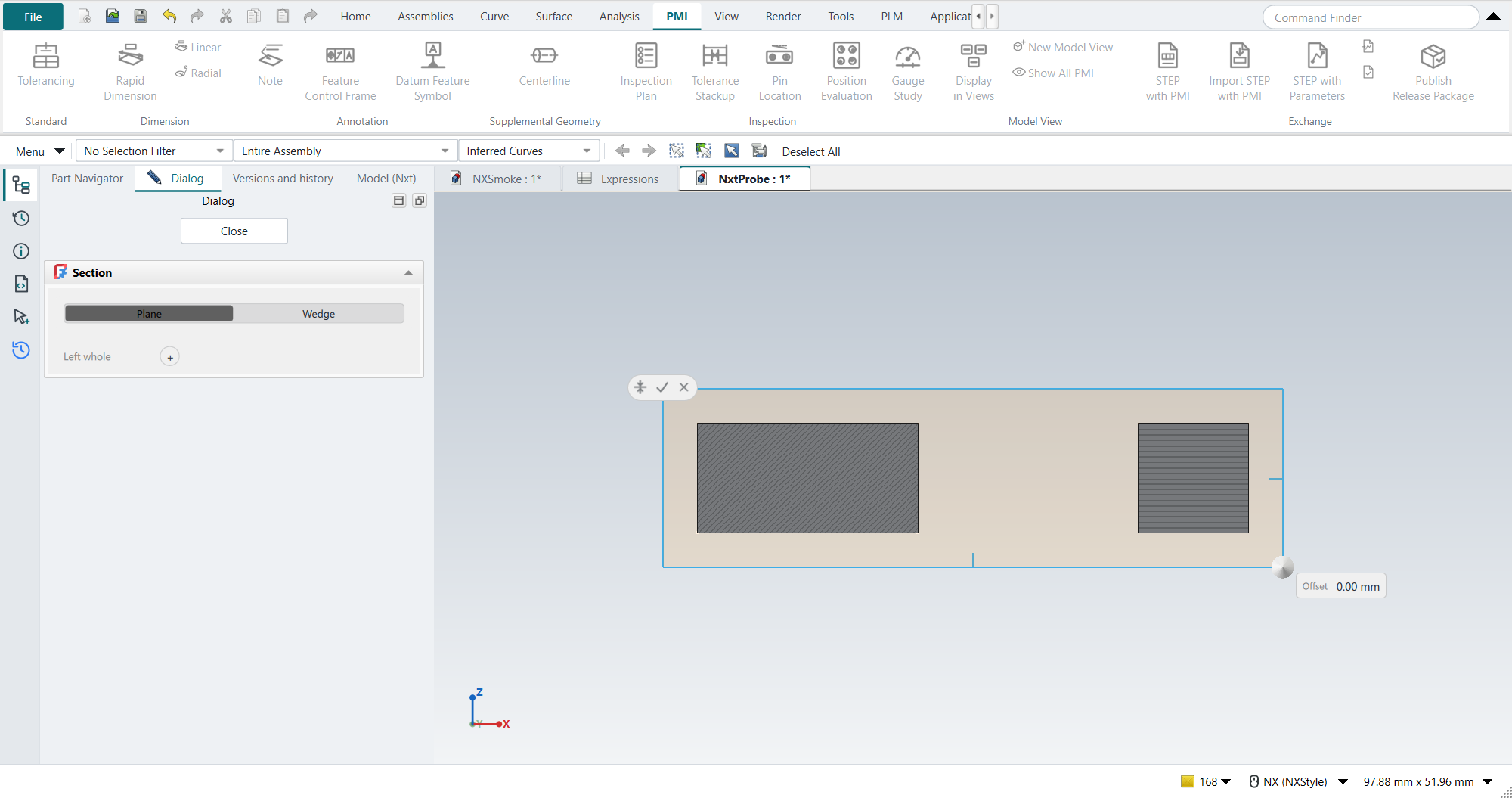Open Feature Control Frame tool

tap(340, 72)
